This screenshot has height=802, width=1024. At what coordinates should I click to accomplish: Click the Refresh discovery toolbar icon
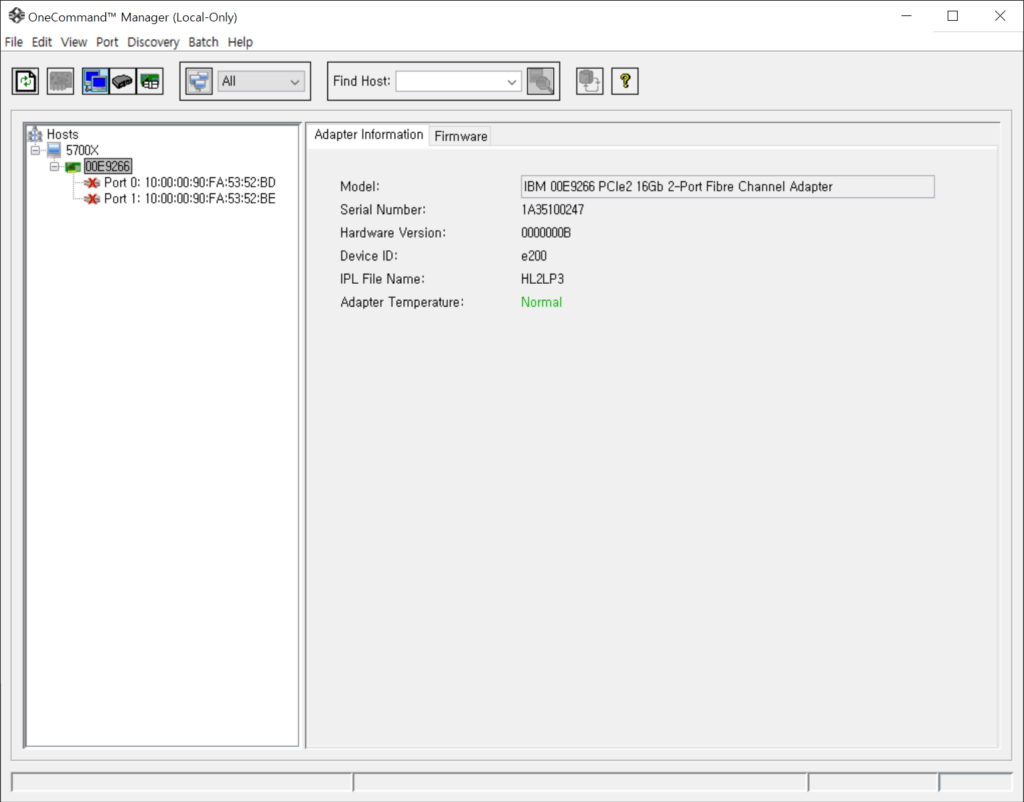[25, 81]
